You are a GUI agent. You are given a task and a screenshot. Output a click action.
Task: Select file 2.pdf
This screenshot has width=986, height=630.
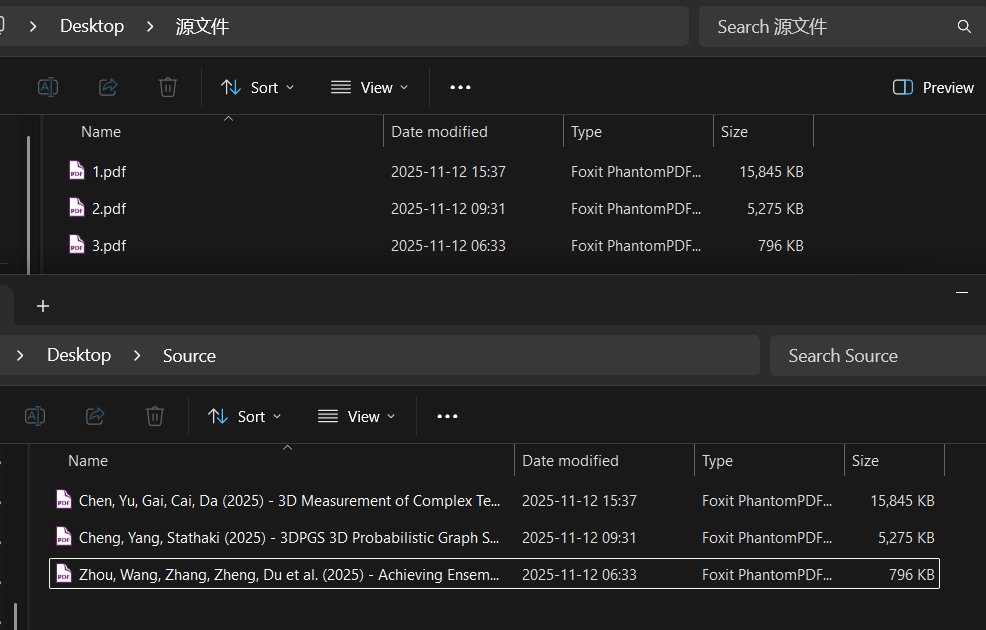[x=109, y=209]
